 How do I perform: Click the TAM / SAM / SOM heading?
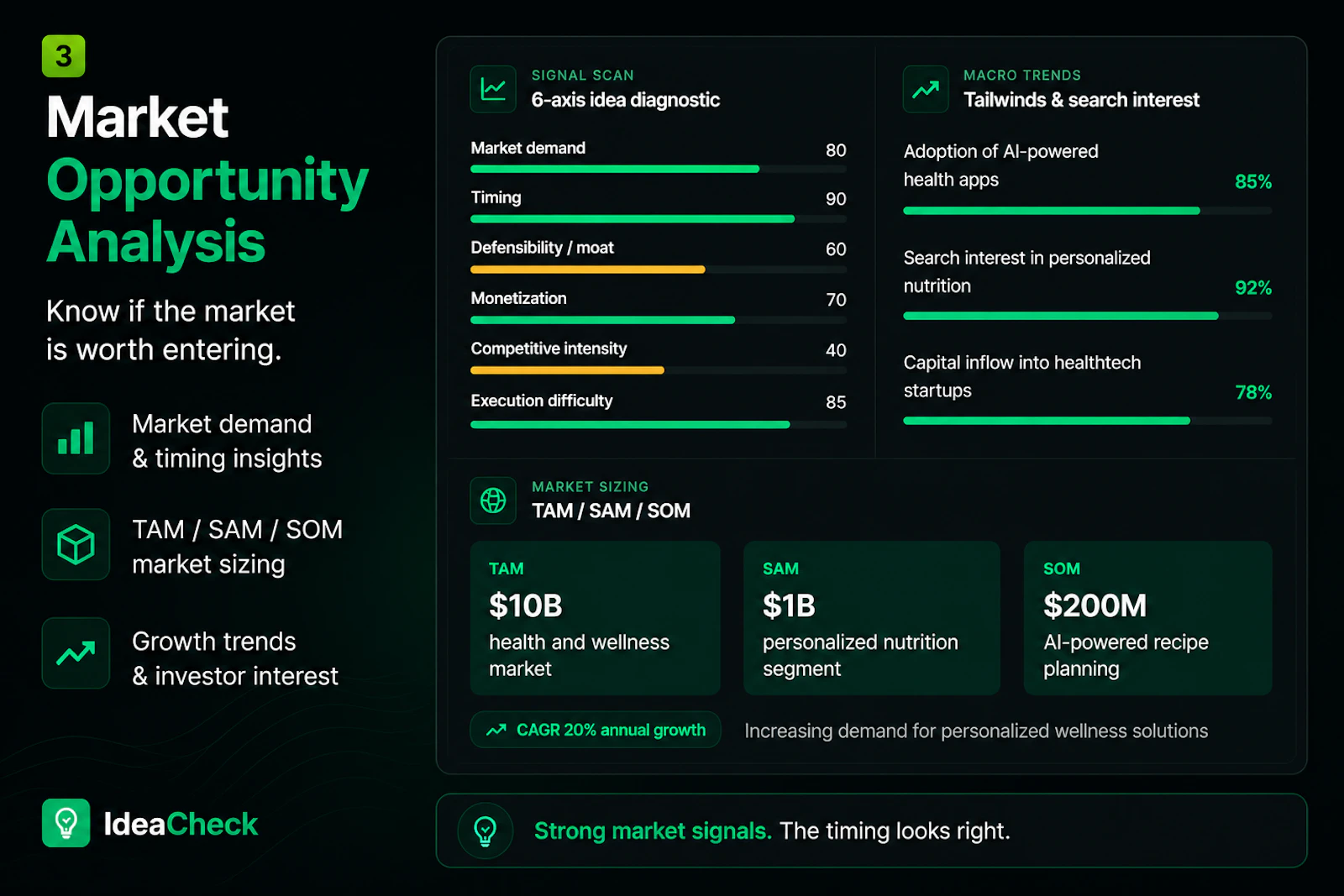tap(612, 511)
